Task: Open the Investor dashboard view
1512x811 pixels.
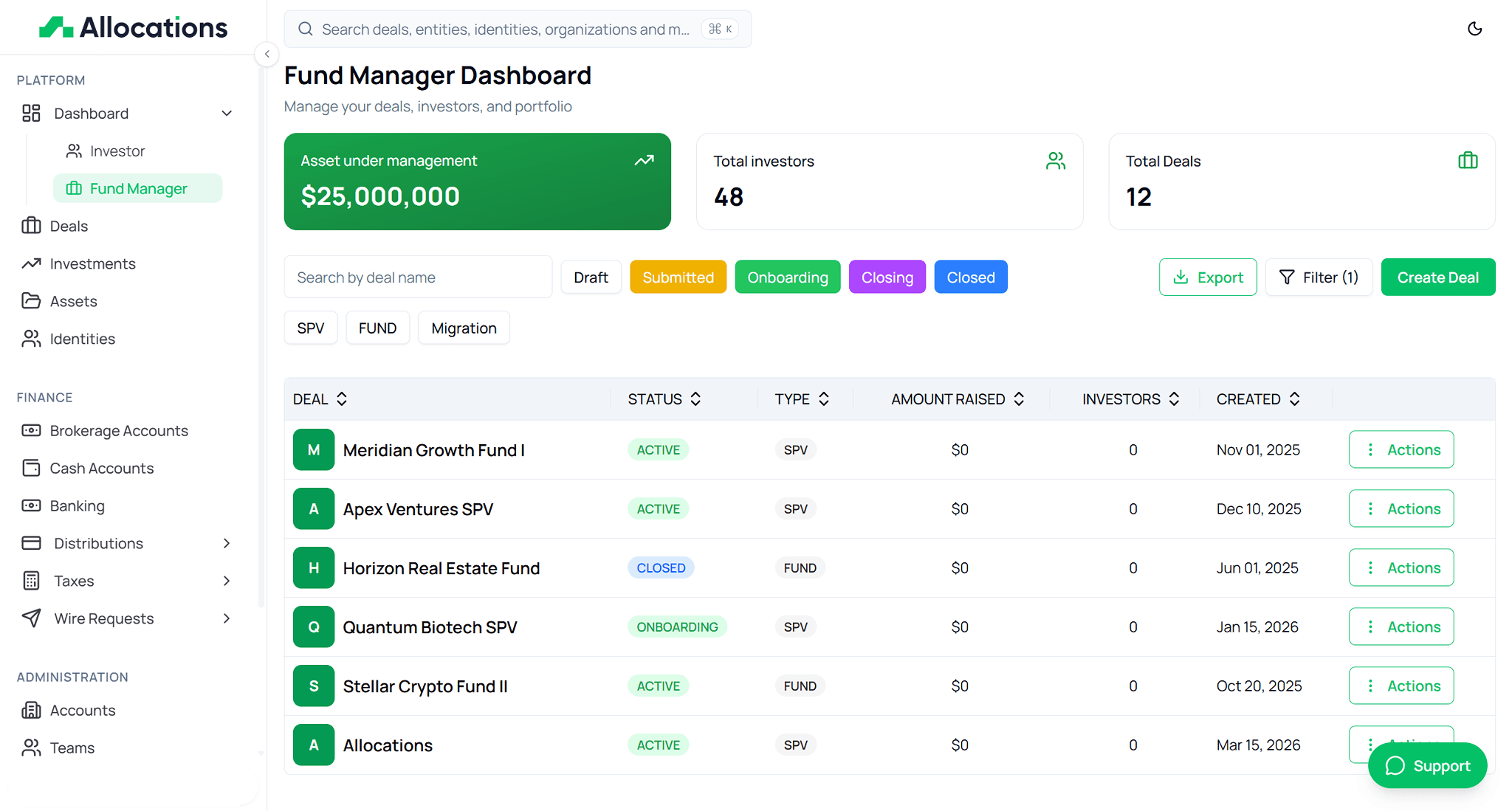Action: point(117,151)
